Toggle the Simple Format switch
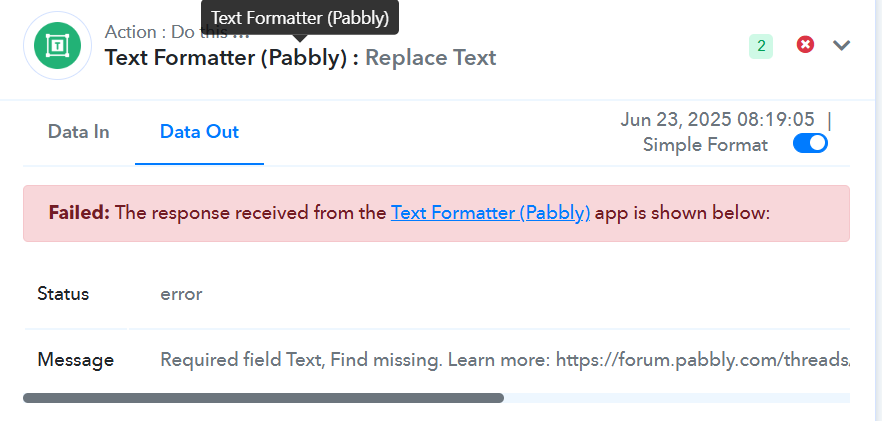The width and height of the screenshot is (882, 421). tap(810, 144)
